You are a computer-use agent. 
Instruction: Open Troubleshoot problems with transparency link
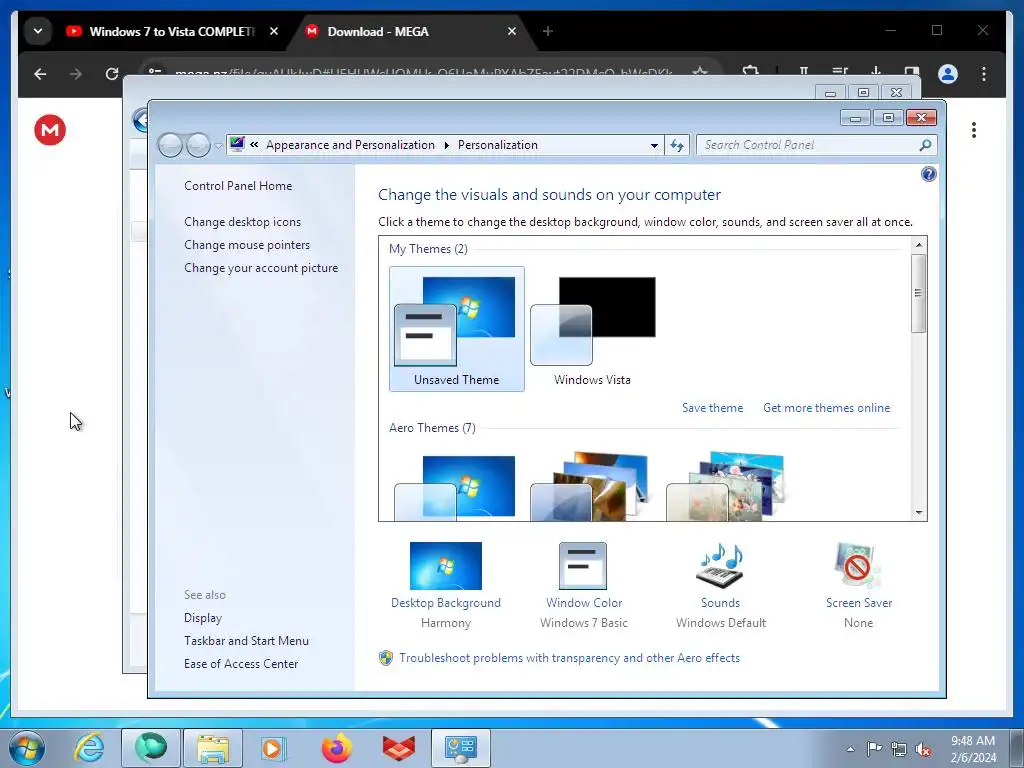[569, 658]
